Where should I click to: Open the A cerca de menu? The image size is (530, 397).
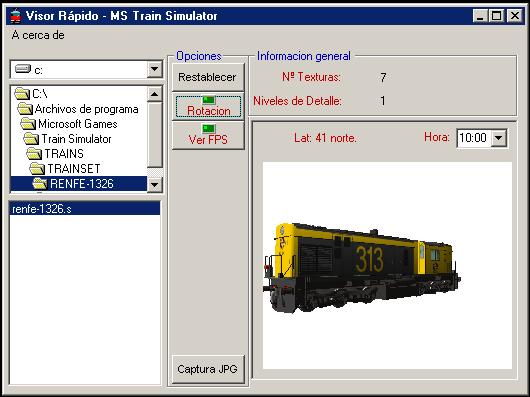tap(38, 35)
